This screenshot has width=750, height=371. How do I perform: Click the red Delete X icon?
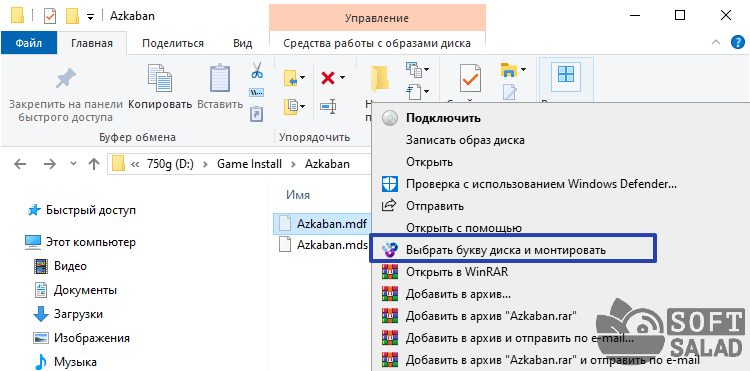coord(328,77)
